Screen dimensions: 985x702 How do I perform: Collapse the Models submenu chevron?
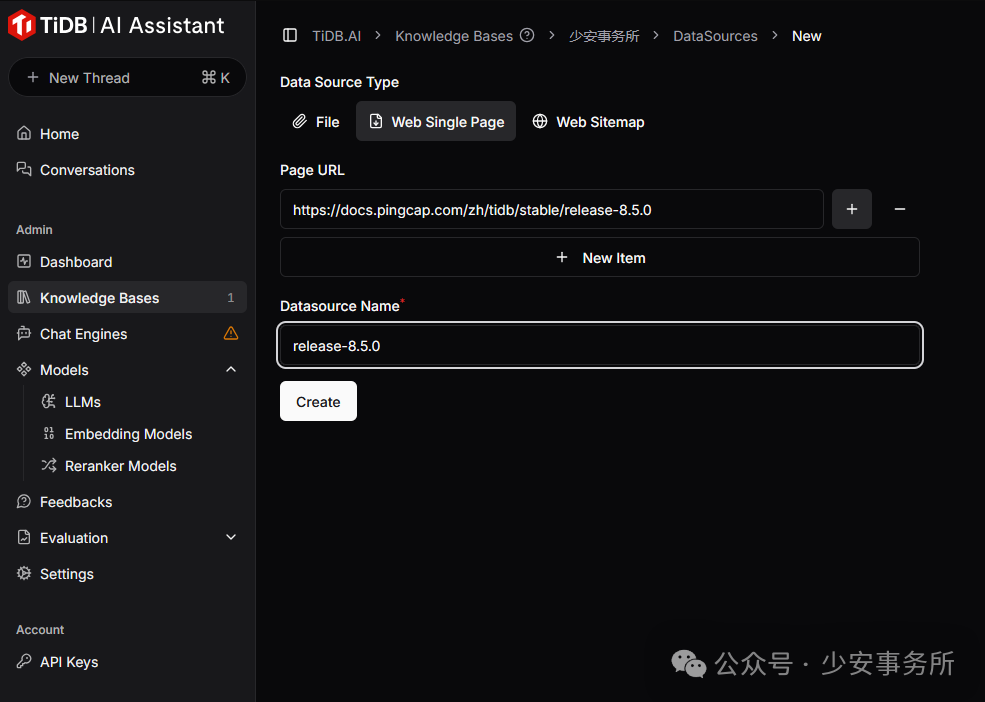[231, 369]
